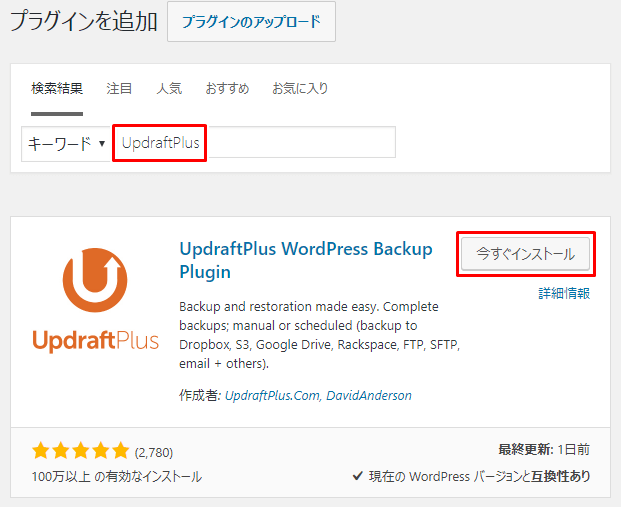Open the 人気 tab

tap(169, 88)
